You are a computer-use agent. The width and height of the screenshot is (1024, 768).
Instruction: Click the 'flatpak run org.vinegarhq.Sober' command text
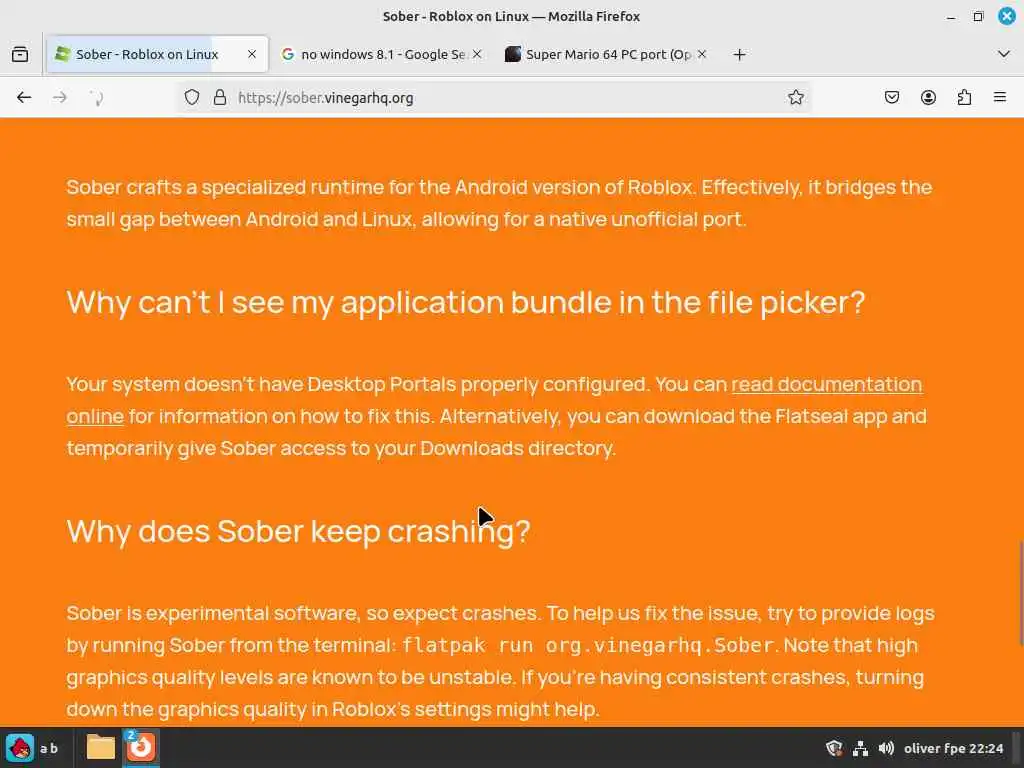[x=588, y=646]
